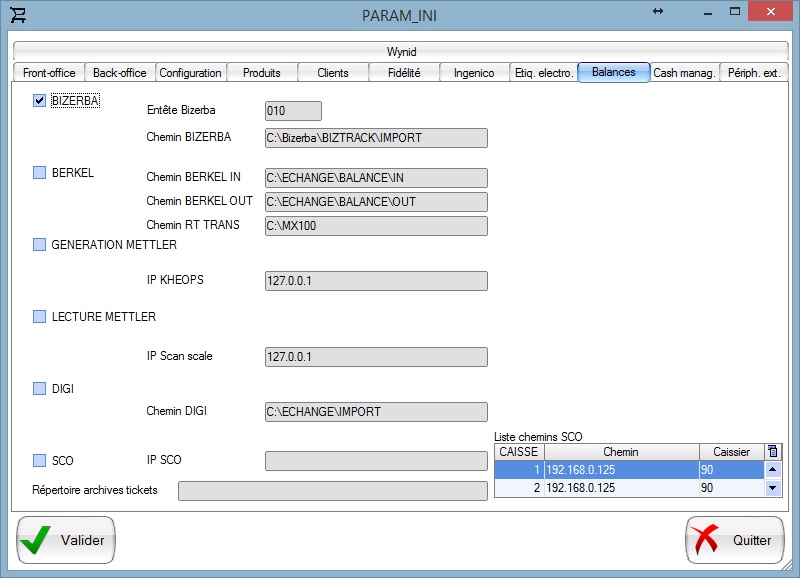Click the Chemin BIZERBA path field
This screenshot has height=580, width=803.
point(375,138)
